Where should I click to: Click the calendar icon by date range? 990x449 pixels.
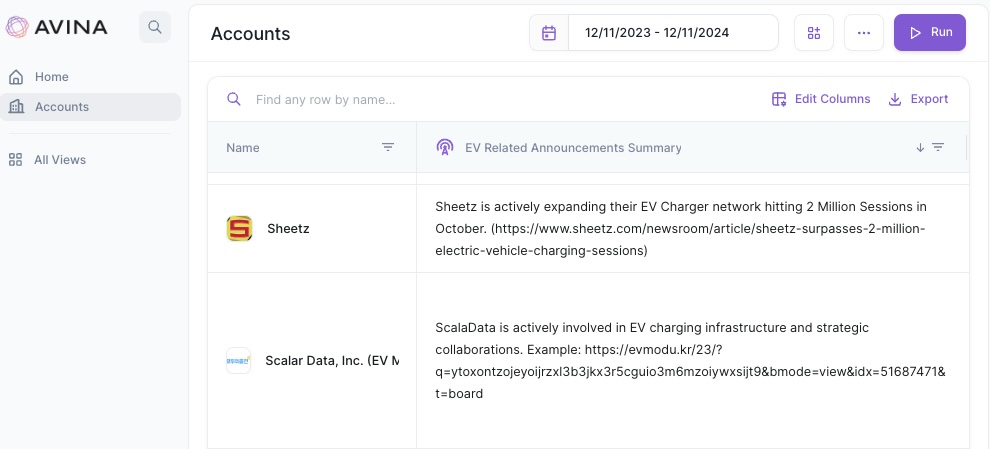(x=549, y=33)
